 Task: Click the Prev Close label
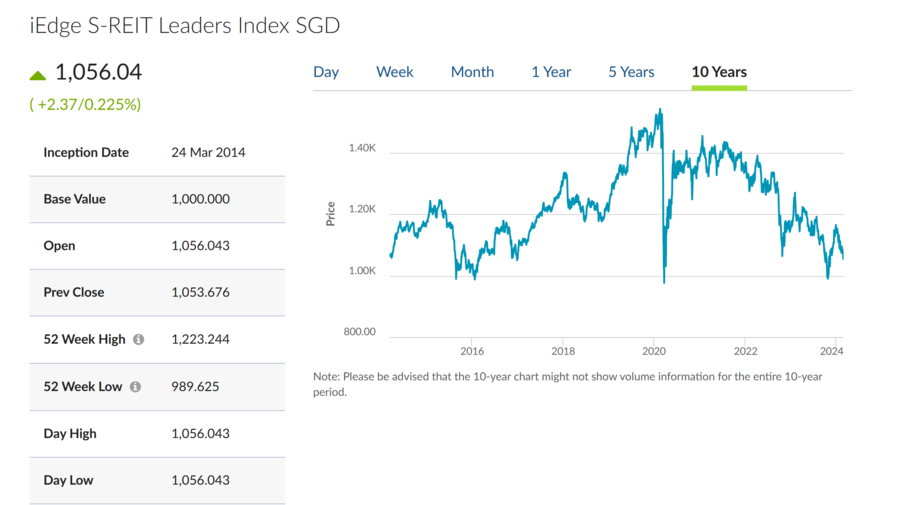tap(74, 292)
